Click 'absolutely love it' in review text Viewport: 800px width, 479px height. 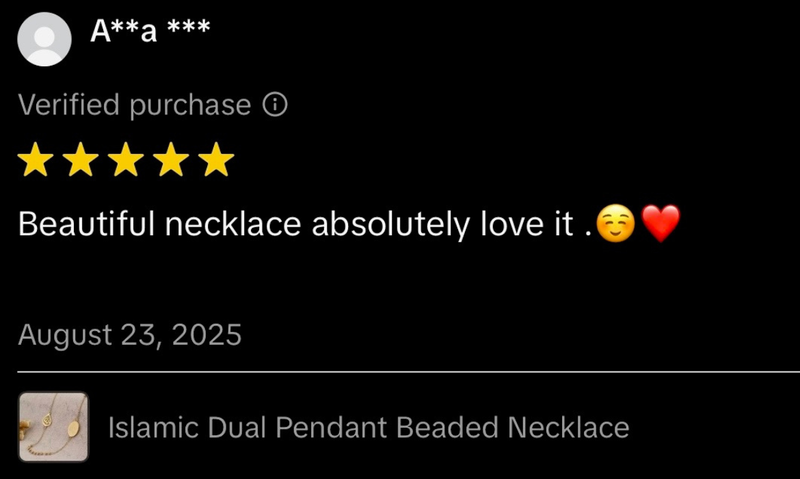point(442,224)
